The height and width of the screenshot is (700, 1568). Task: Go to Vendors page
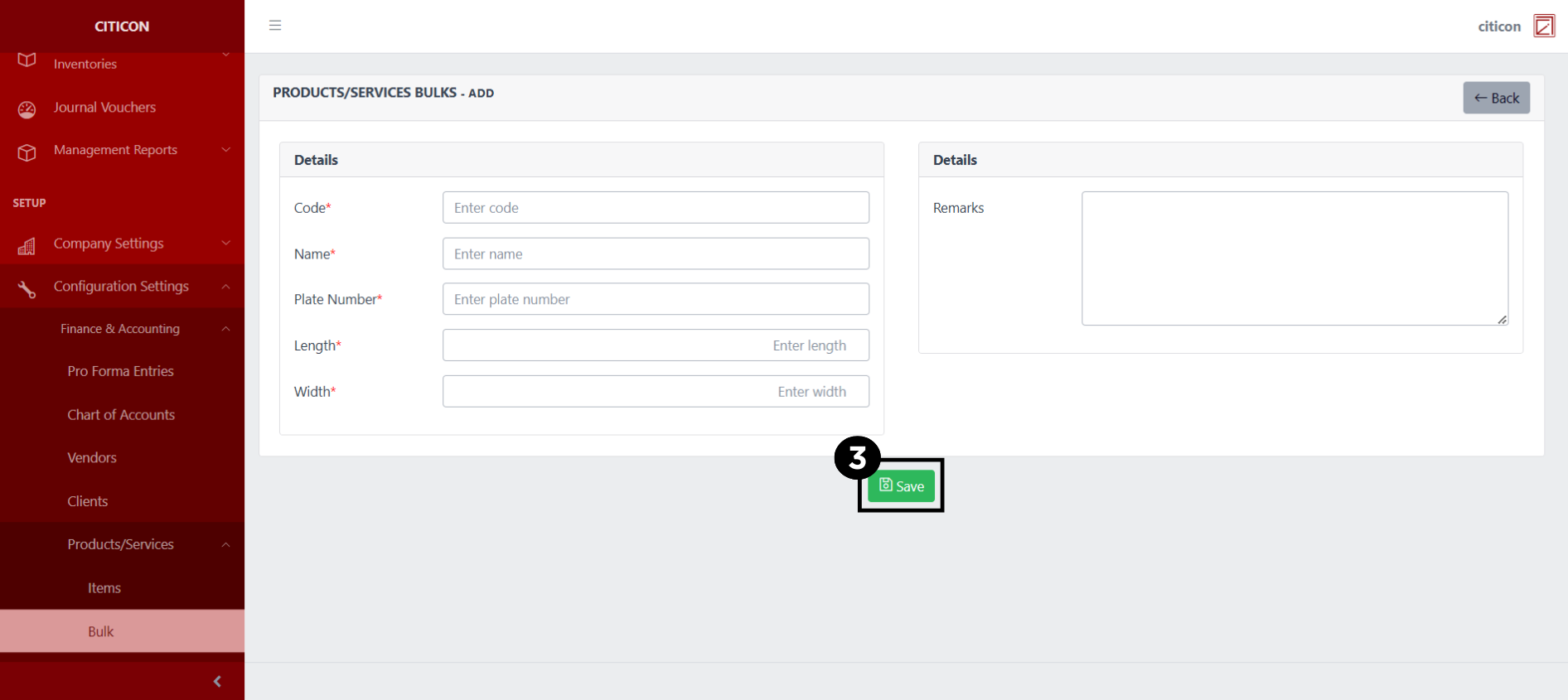[92, 457]
